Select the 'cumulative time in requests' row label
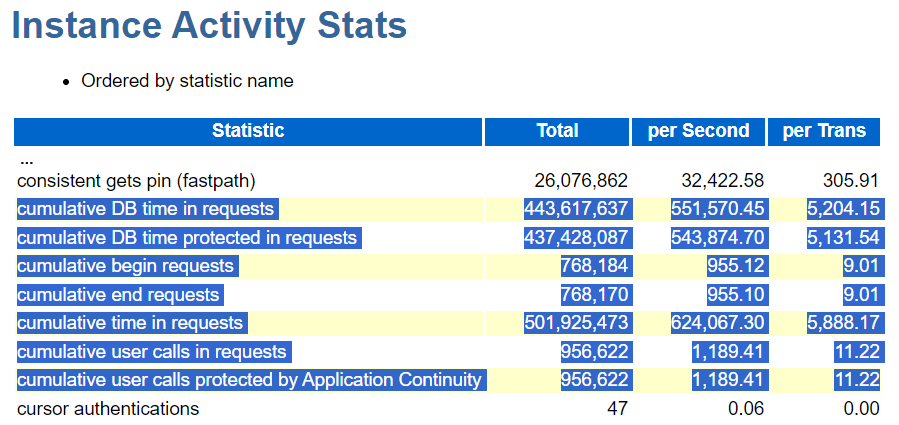899x425 pixels. (x=131, y=323)
